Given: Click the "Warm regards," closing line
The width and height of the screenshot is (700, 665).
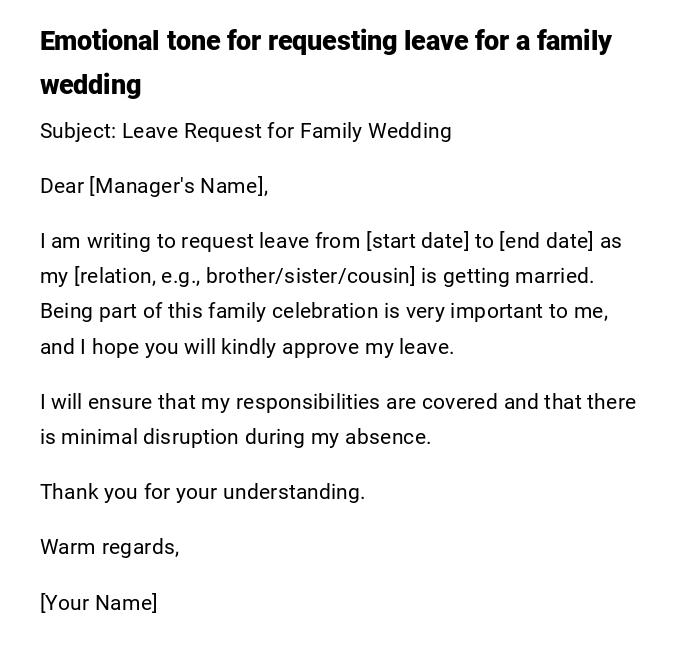Looking at the screenshot, I should click(110, 547).
